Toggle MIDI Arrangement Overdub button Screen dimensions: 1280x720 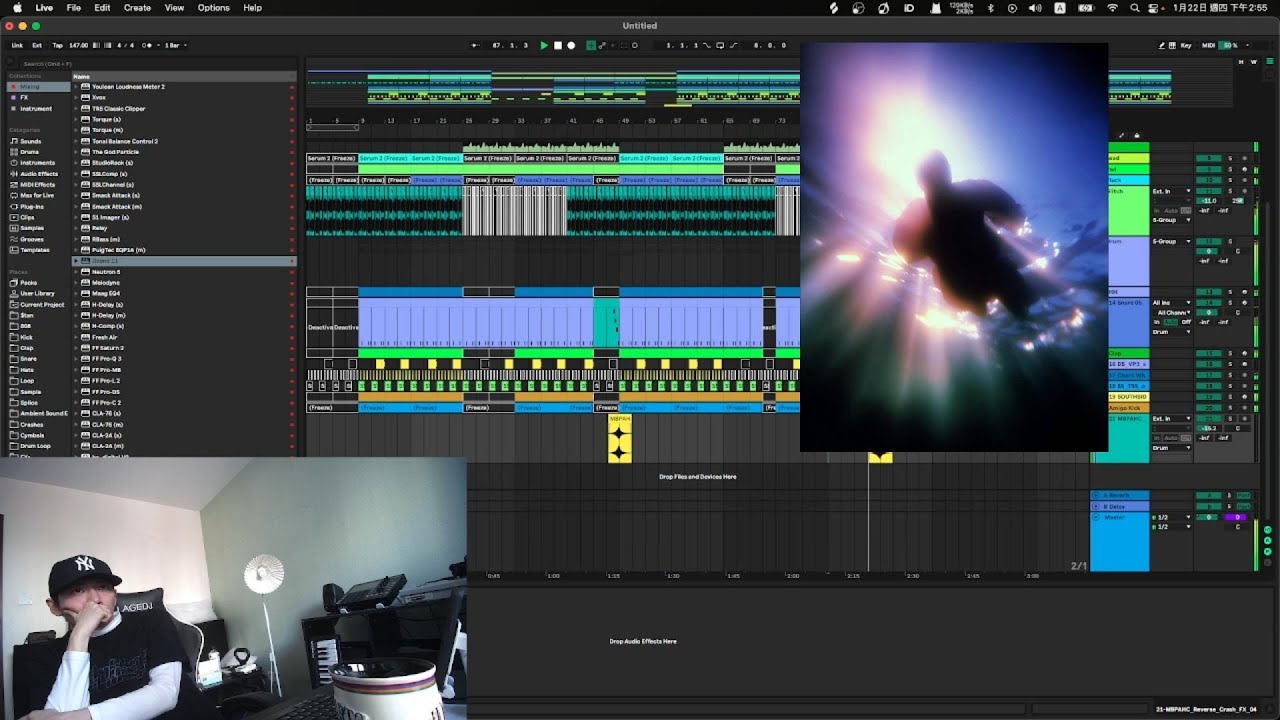pos(590,45)
